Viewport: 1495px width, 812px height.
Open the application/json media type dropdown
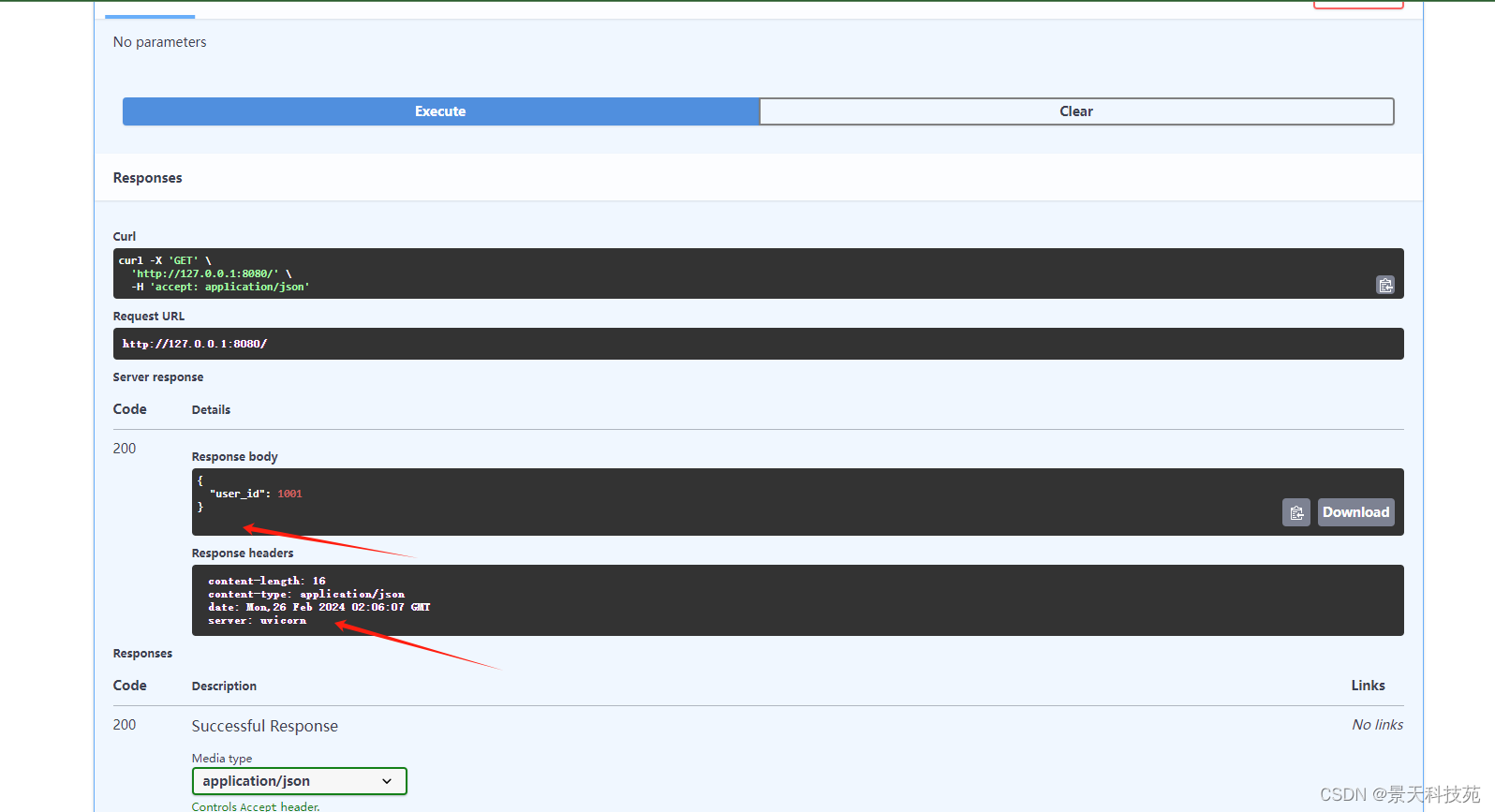300,781
